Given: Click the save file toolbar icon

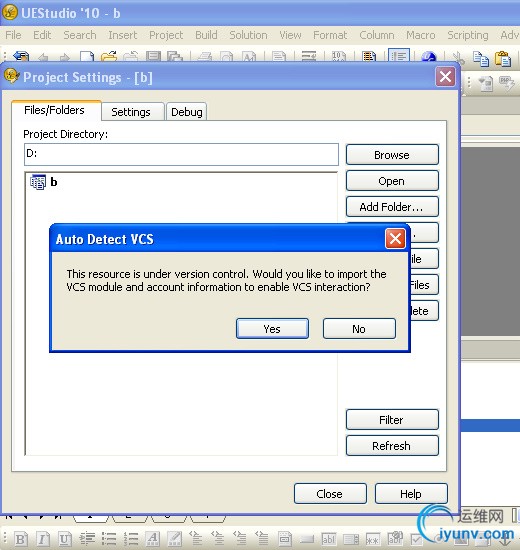Looking at the screenshot, I should point(153,56).
